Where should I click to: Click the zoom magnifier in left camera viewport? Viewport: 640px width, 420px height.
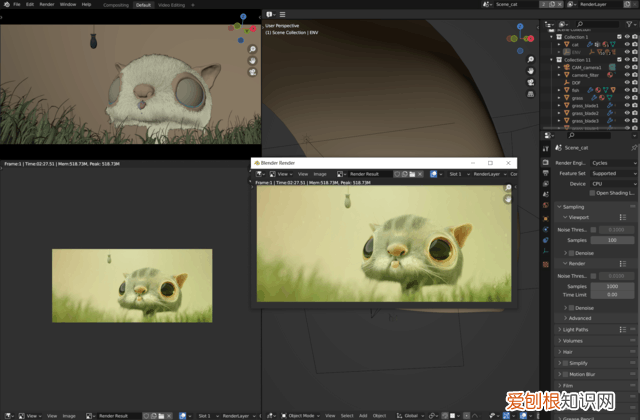[252, 48]
